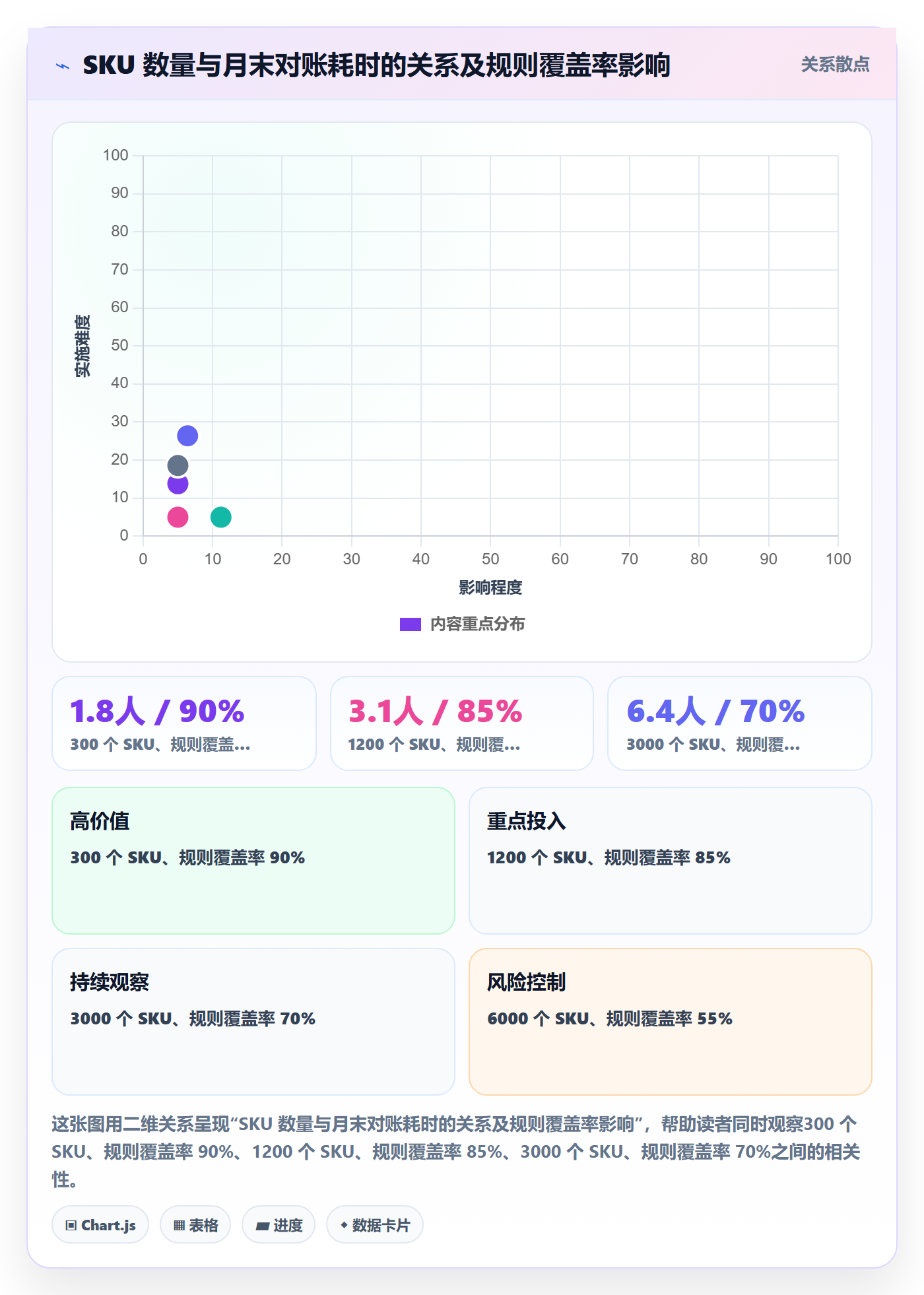Click the 1200 个 SKU、规则覆盖率 85% card text
The image size is (924, 1295).
point(609,857)
